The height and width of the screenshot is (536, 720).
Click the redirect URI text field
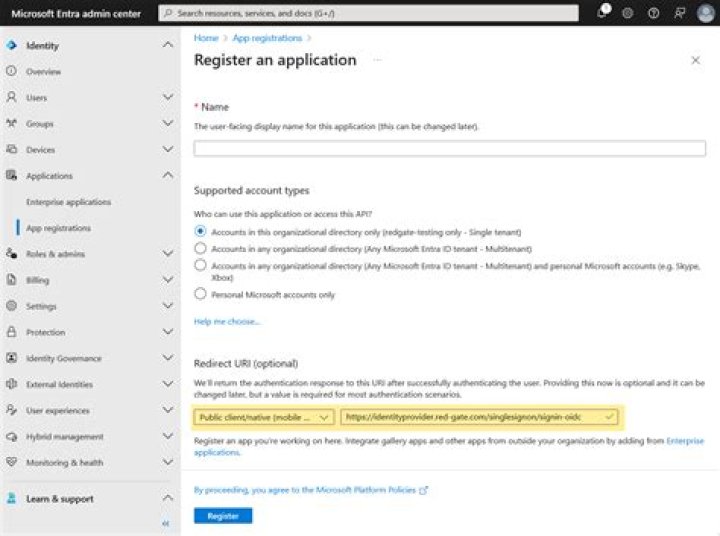click(x=479, y=417)
